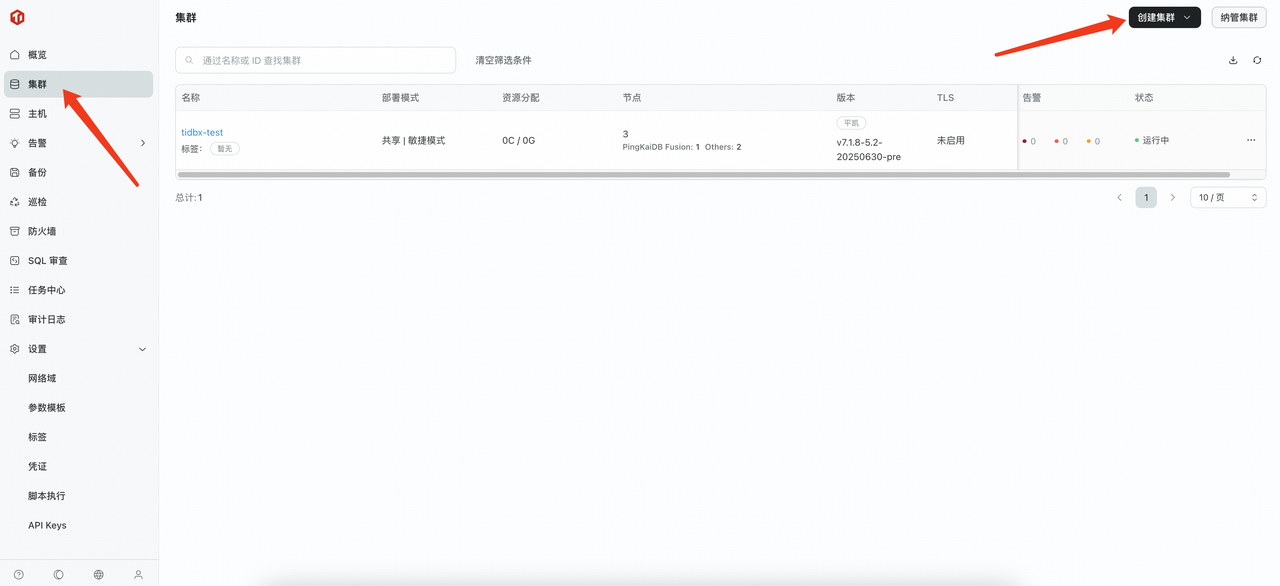The width and height of the screenshot is (1280, 586).
Task: Open the tidbx-test cluster link
Action: point(202,131)
